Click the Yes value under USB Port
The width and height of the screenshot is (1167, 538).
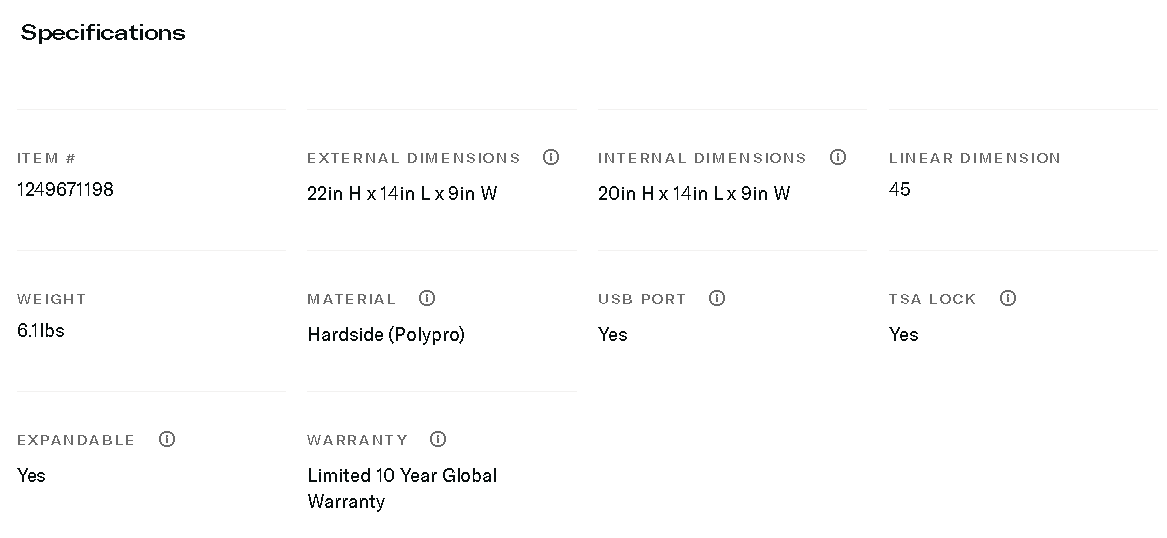pos(612,334)
